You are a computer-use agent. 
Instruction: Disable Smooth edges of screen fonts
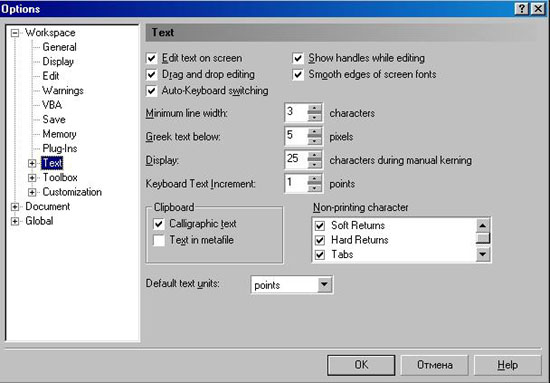(x=298, y=74)
